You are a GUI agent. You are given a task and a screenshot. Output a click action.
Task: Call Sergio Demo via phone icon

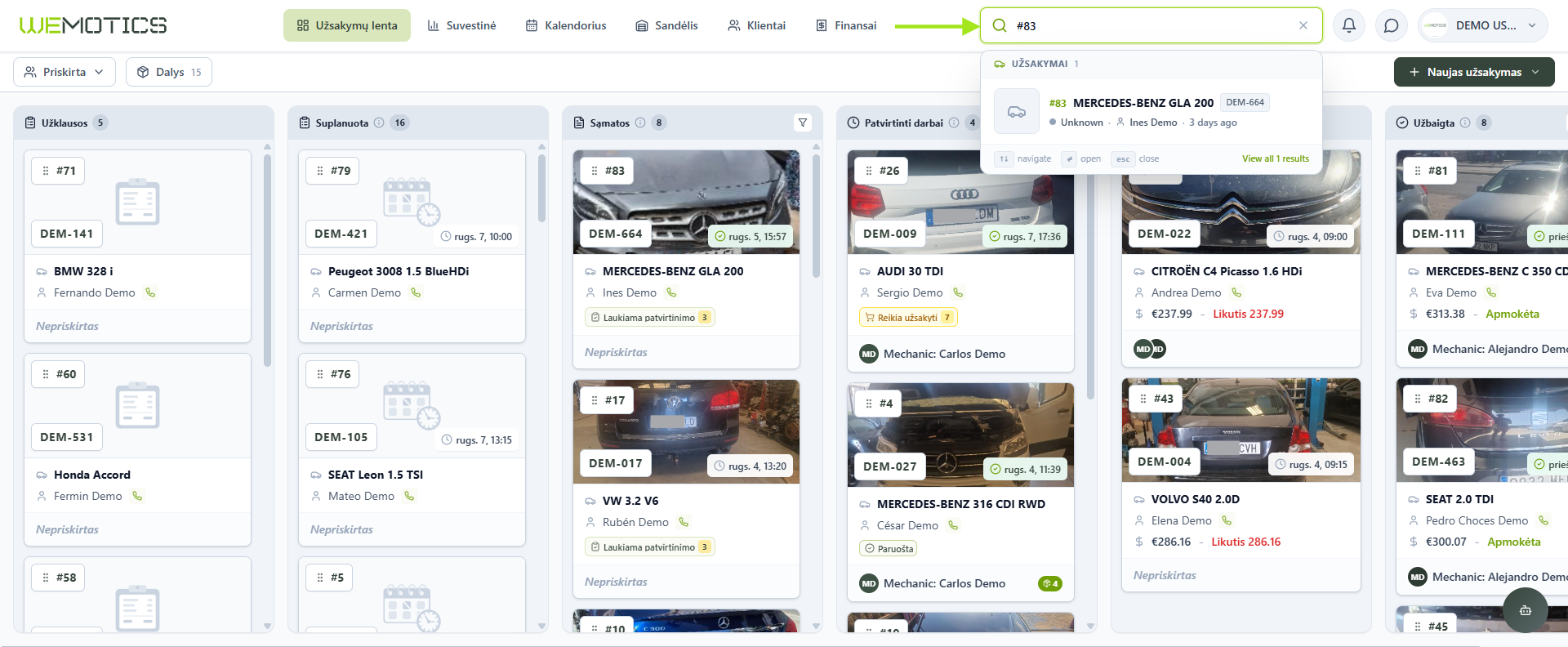[958, 292]
